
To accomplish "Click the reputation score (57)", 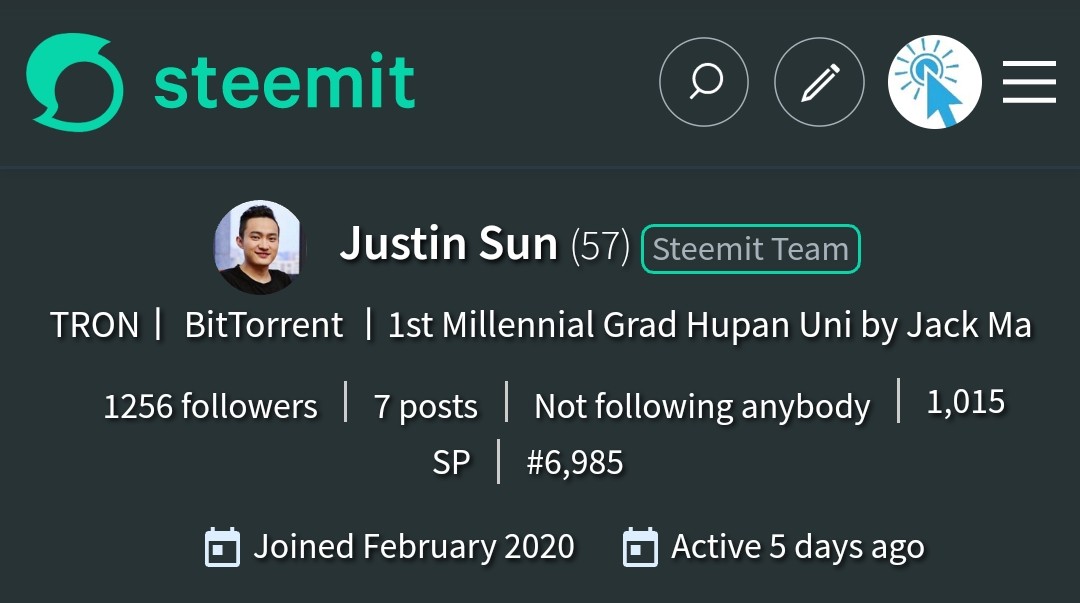I will click(x=600, y=246).
